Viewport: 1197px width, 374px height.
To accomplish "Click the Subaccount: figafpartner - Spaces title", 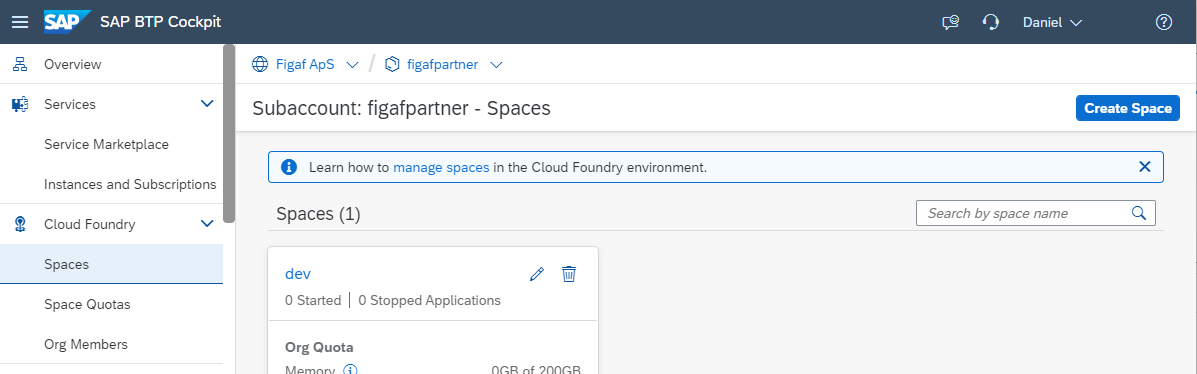I will pyautogui.click(x=402, y=108).
